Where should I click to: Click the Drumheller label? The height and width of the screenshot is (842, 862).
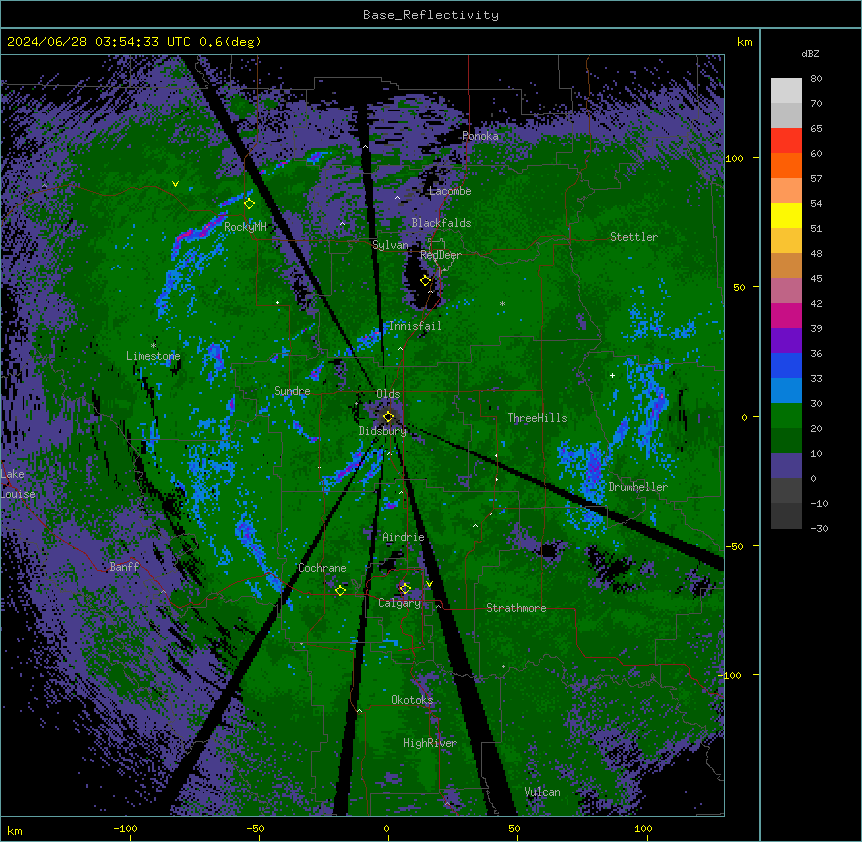638,487
